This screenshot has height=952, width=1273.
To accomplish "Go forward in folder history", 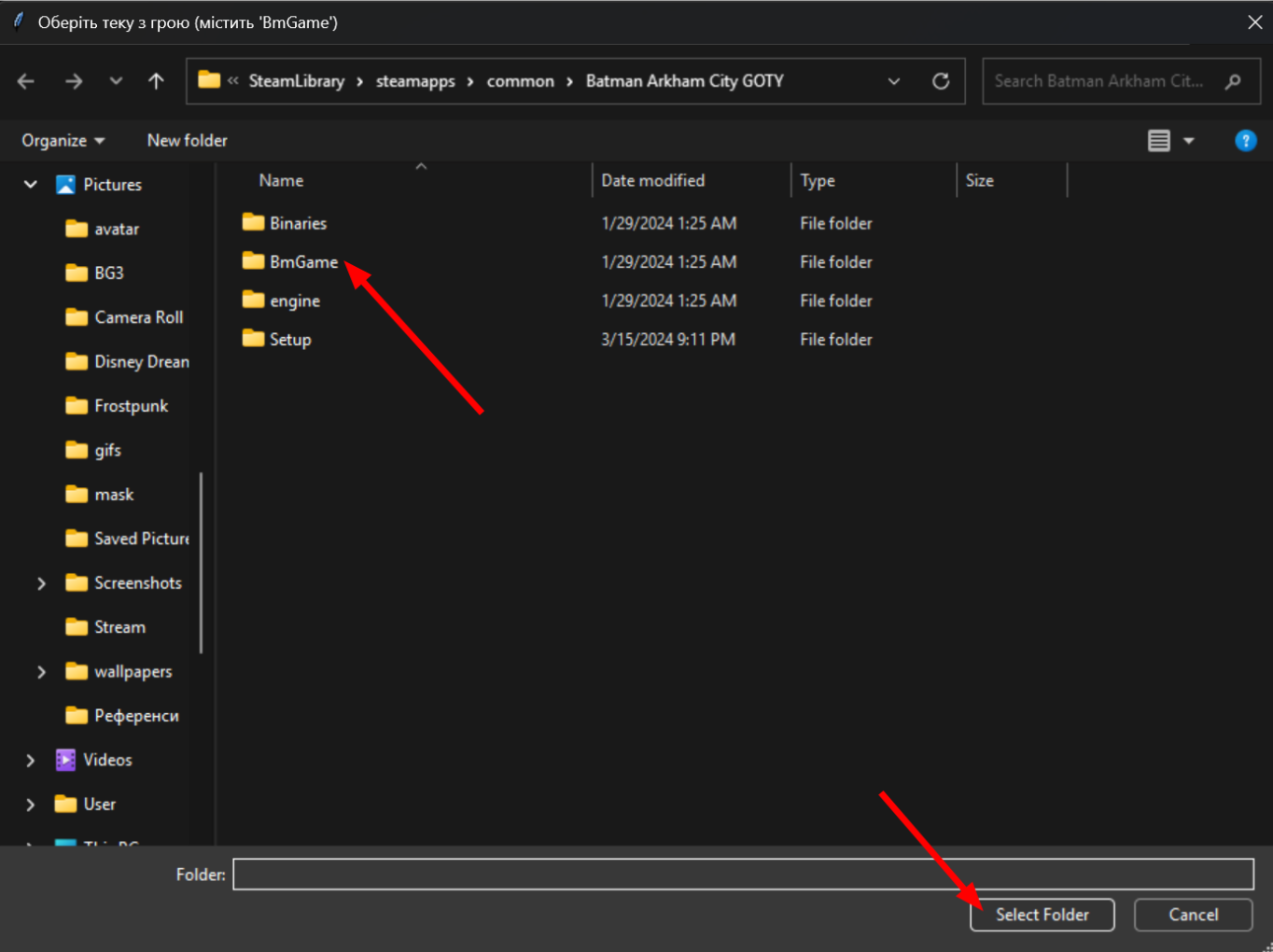I will 74,81.
